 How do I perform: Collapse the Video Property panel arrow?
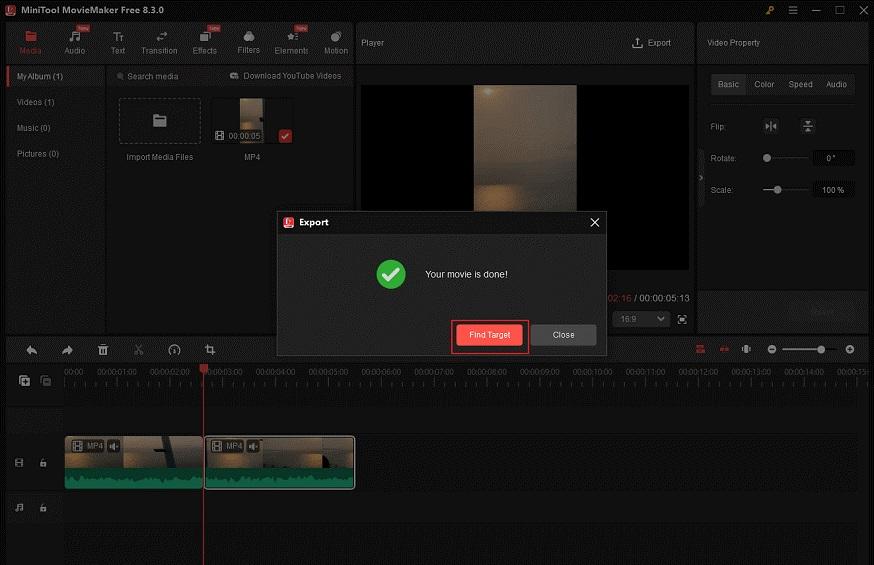(701, 177)
